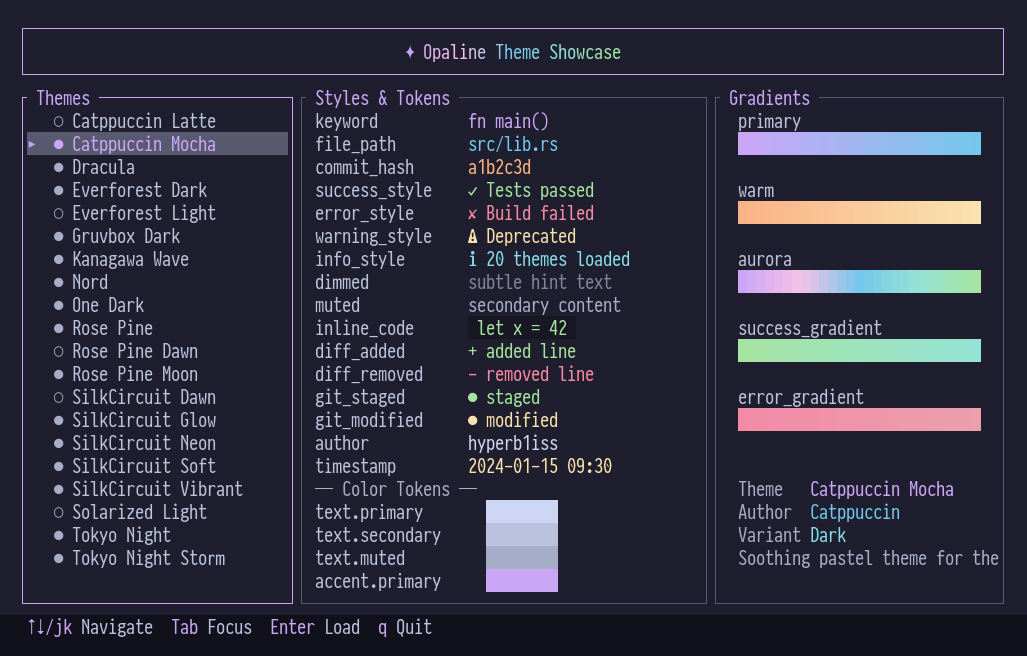Click the hollow circle marker beside Everforest Light
The width and height of the screenshot is (1027, 656).
tap(58, 213)
